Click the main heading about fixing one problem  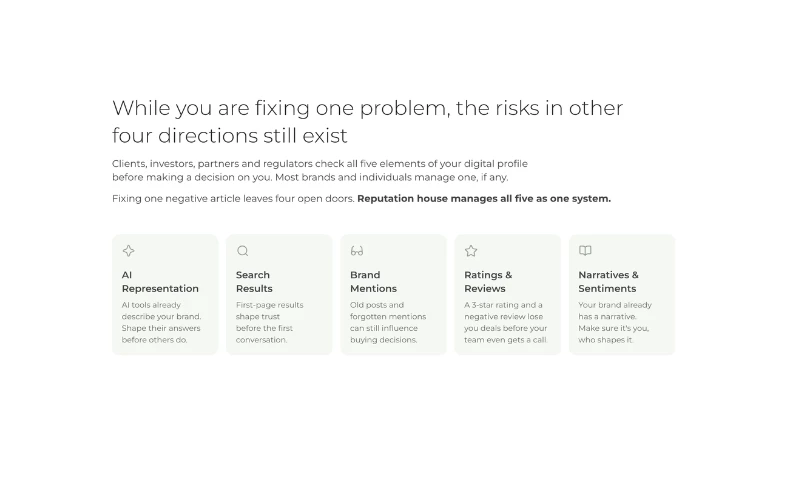367,122
